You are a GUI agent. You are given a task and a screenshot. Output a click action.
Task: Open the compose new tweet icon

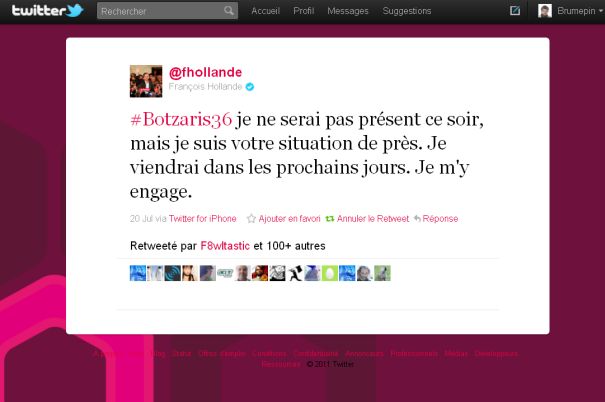pos(515,11)
